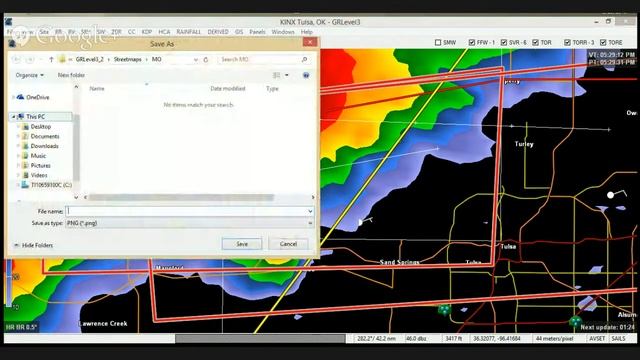The width and height of the screenshot is (640, 360).
Task: Click the Forward arrow in Save As dialog
Action: tap(30, 60)
